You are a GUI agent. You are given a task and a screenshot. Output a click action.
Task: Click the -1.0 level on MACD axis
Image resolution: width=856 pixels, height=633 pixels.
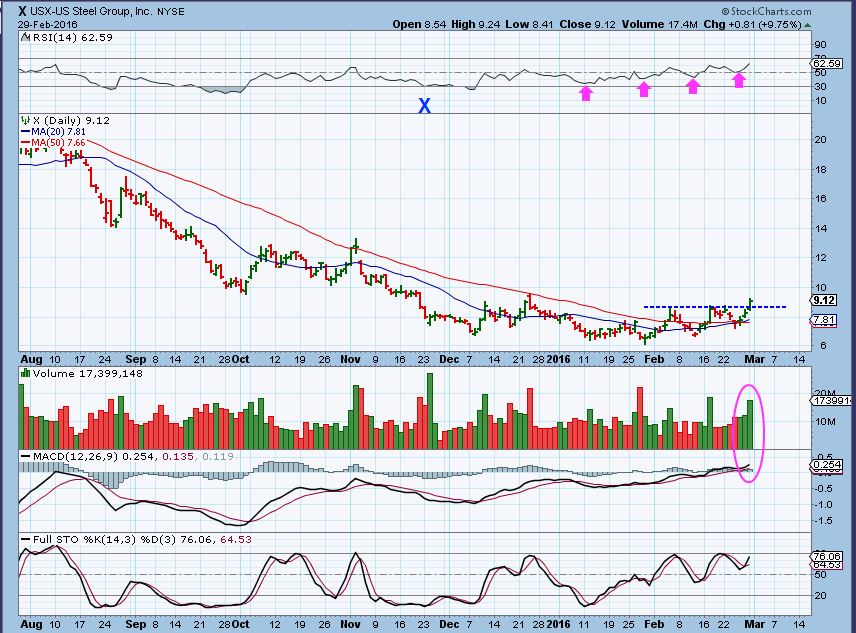(824, 504)
